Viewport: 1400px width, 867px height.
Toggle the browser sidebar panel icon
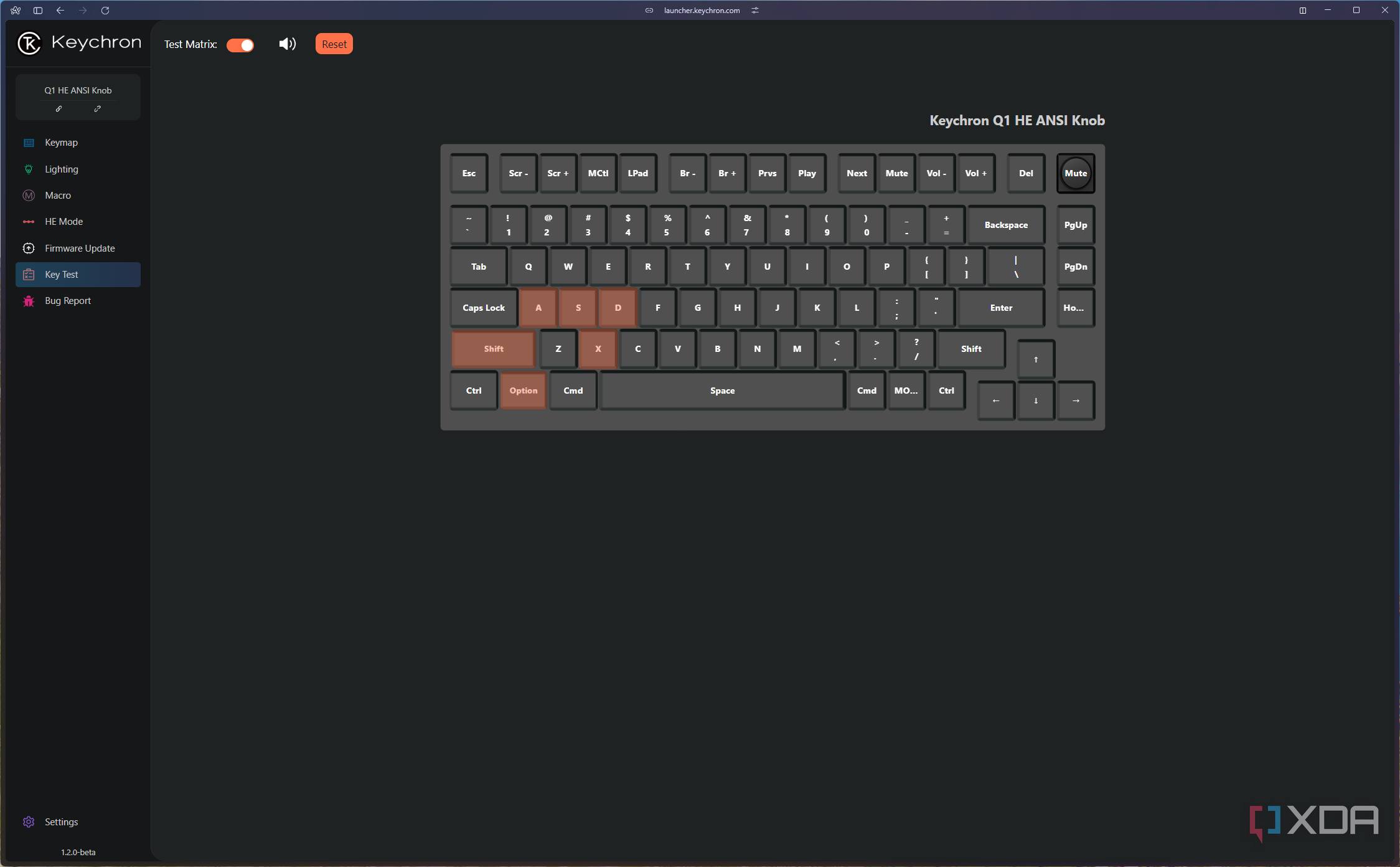point(38,10)
